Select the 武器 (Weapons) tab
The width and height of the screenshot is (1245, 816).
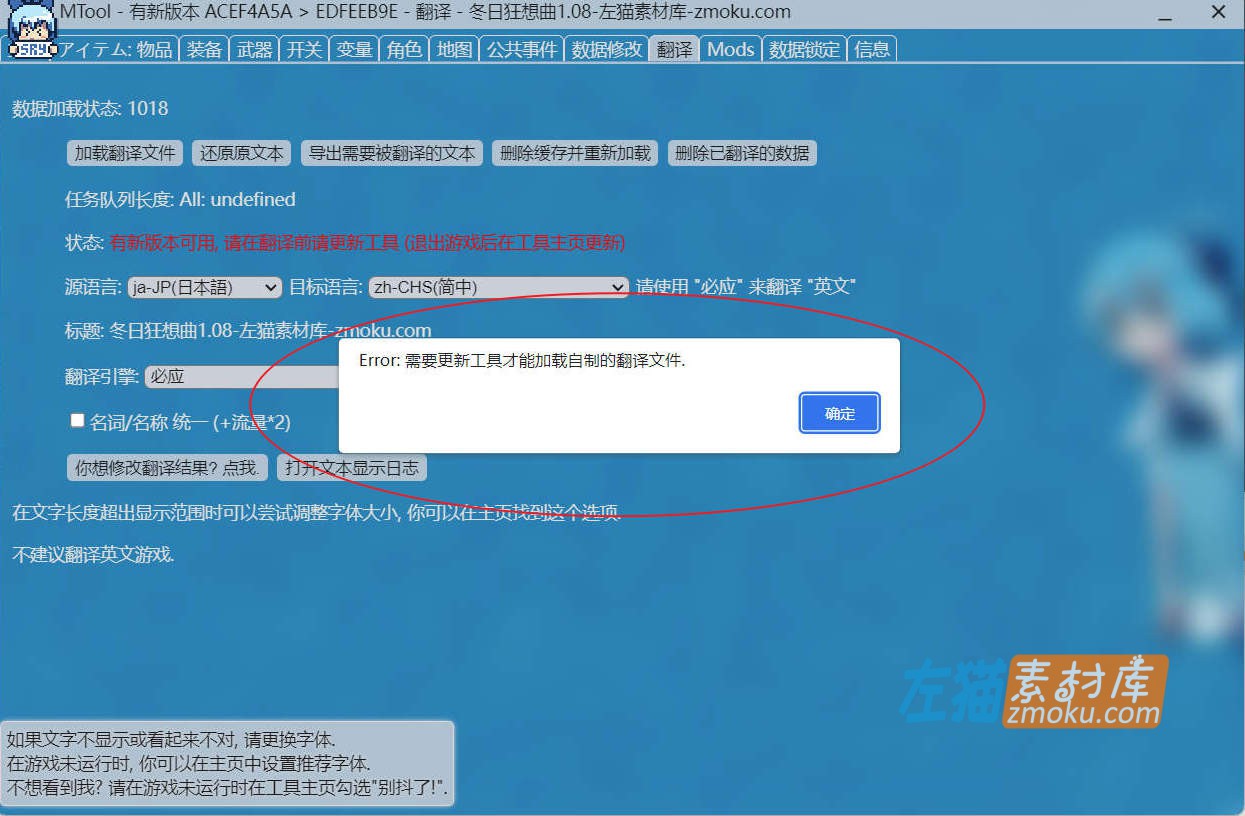tap(253, 48)
